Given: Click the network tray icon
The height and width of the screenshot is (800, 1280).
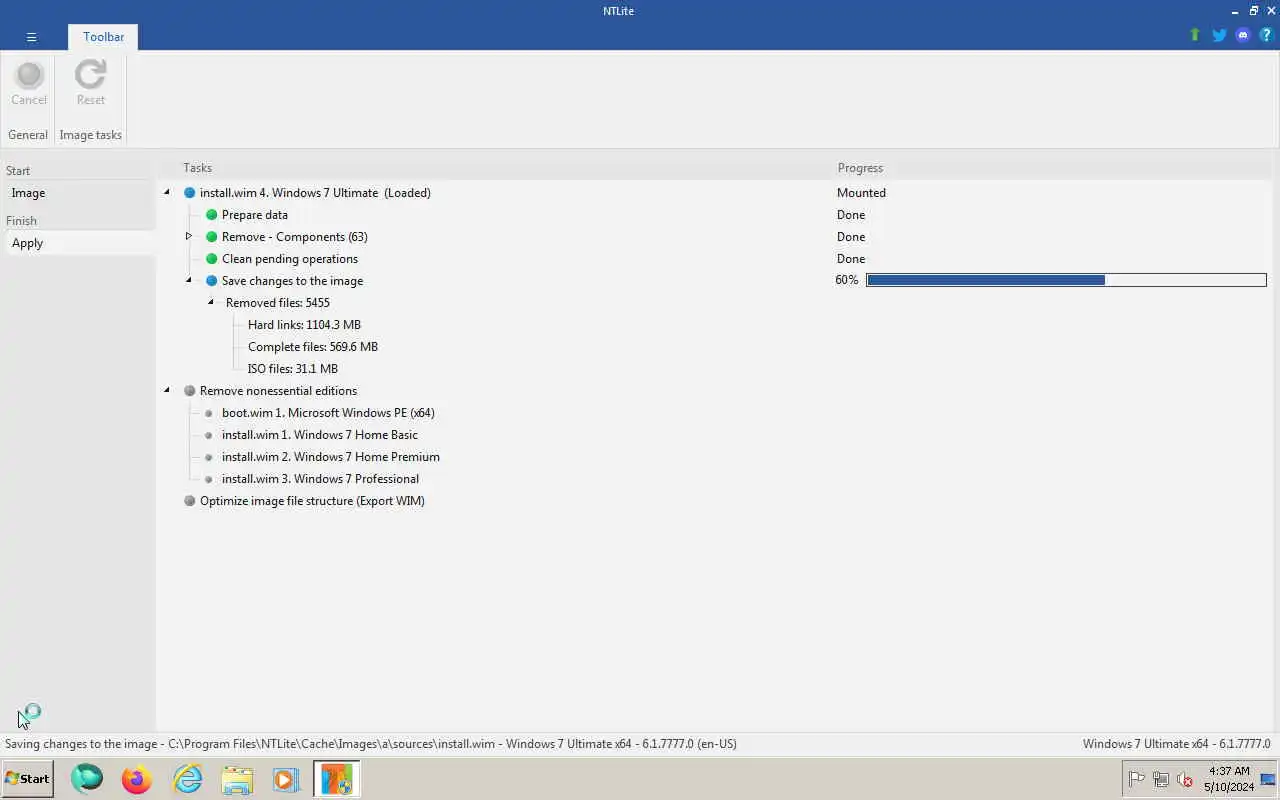Looking at the screenshot, I should pyautogui.click(x=1161, y=779).
